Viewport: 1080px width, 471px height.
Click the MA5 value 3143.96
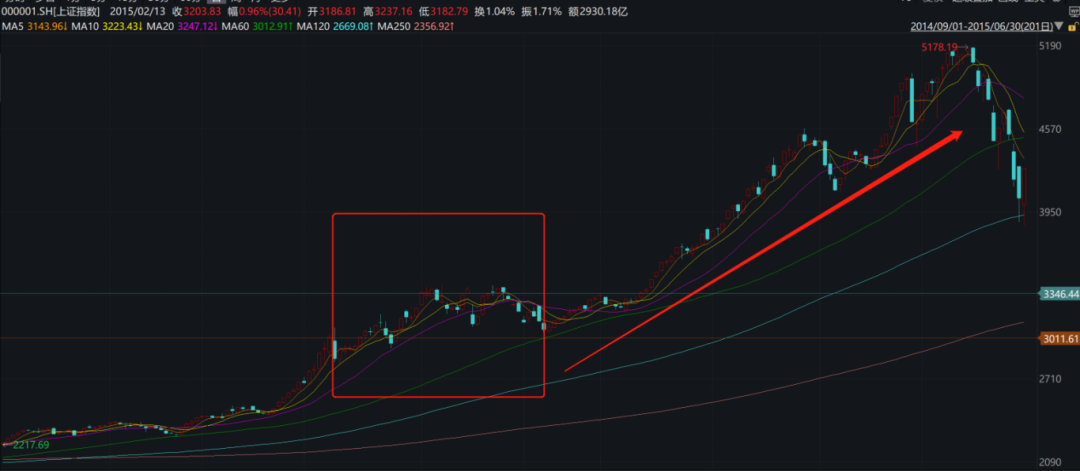(x=45, y=26)
